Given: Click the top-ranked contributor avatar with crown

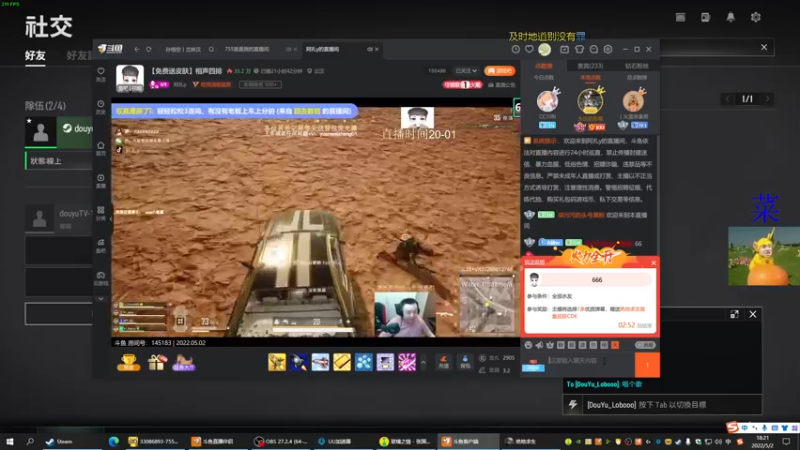Looking at the screenshot, I should 590,102.
